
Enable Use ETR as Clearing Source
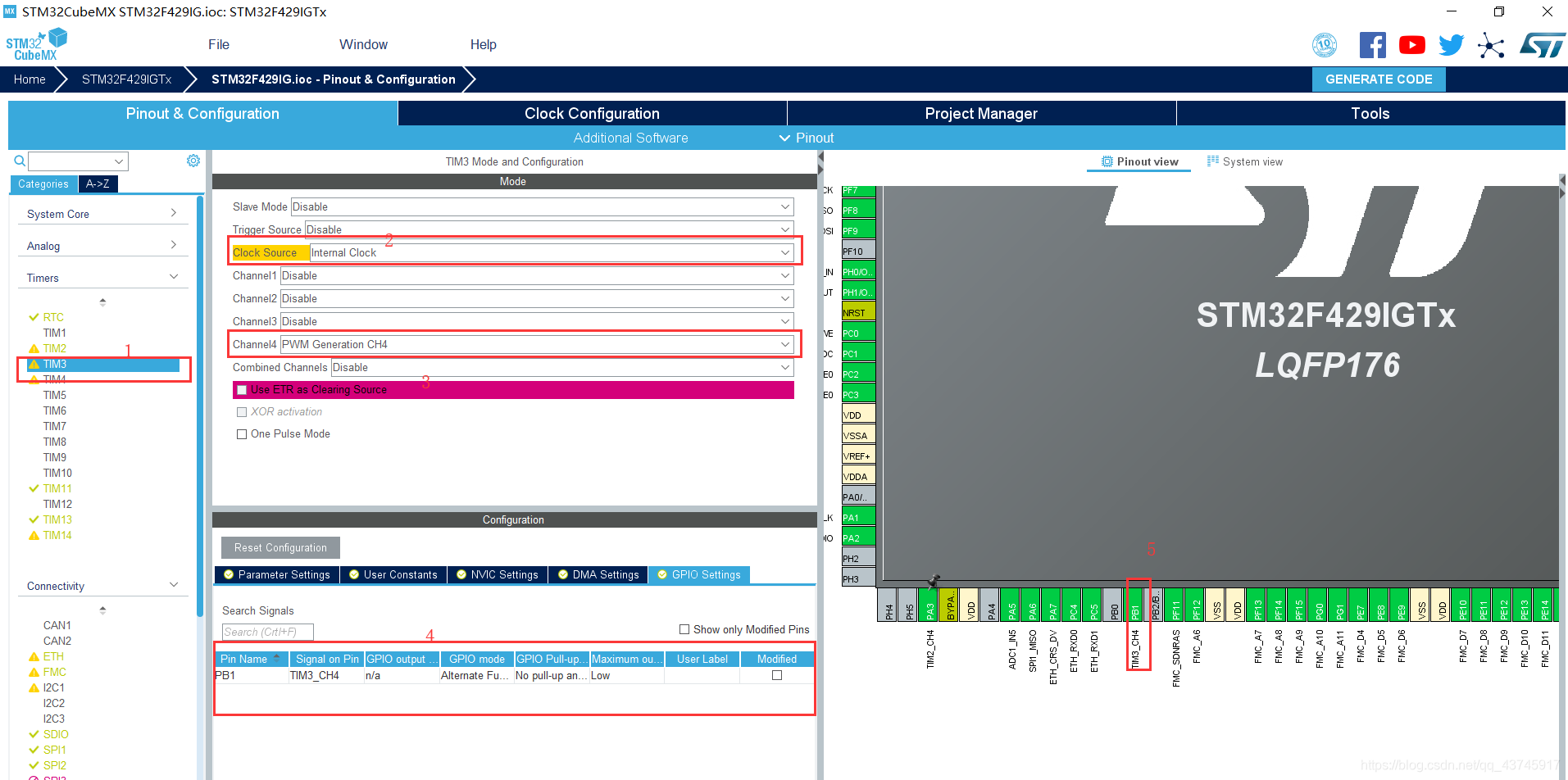click(x=242, y=390)
